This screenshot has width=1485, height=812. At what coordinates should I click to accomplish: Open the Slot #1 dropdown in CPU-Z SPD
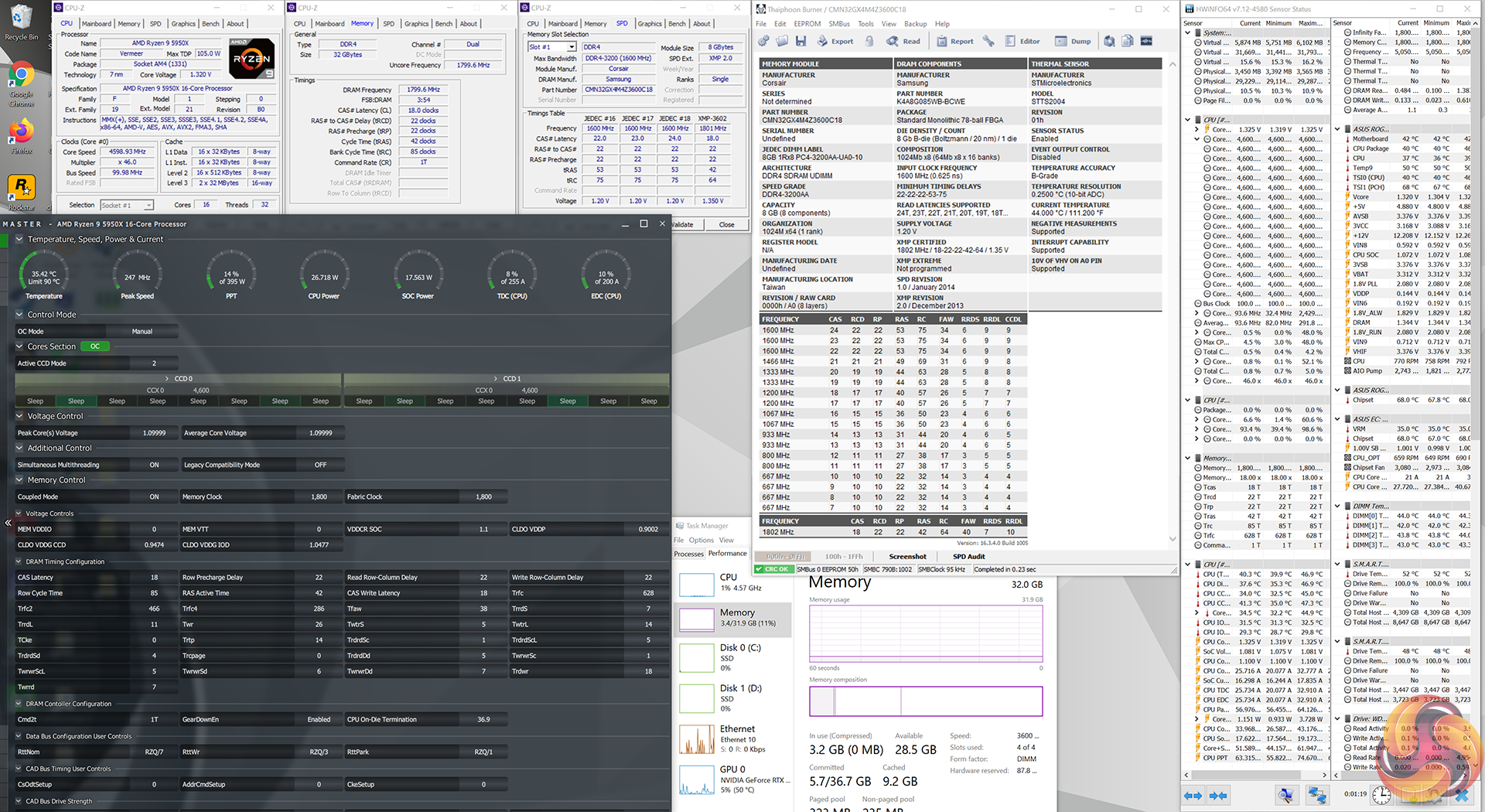pyautogui.click(x=572, y=47)
